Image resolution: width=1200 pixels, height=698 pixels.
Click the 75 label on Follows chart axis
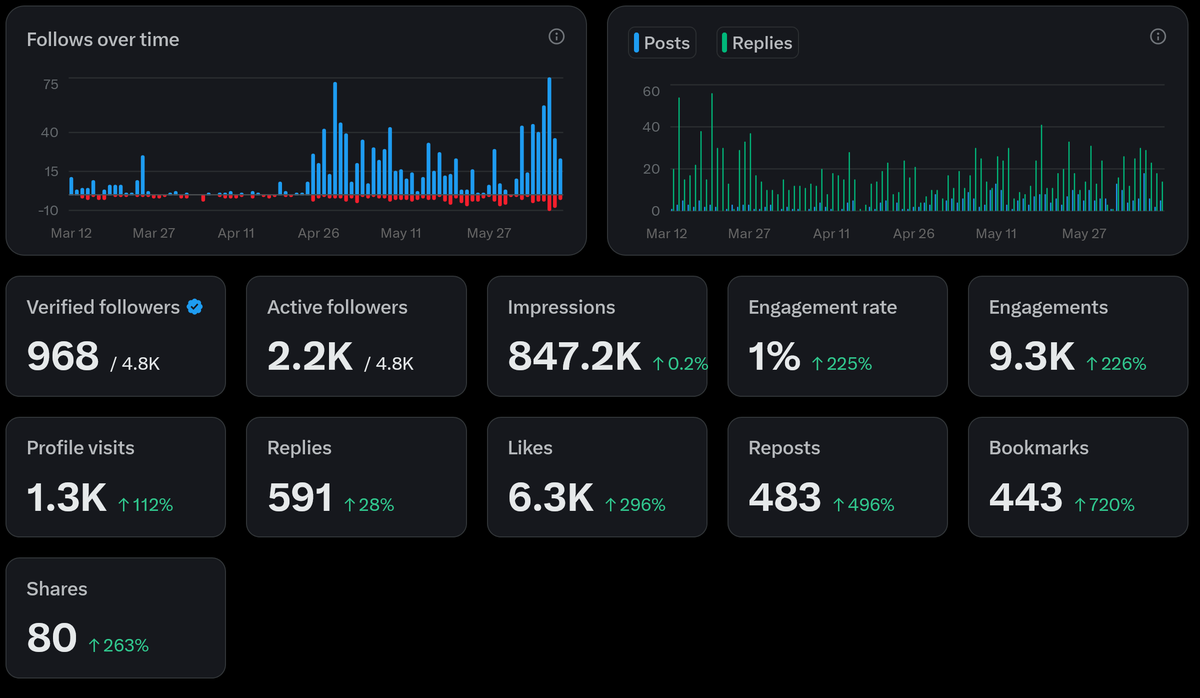tap(51, 85)
